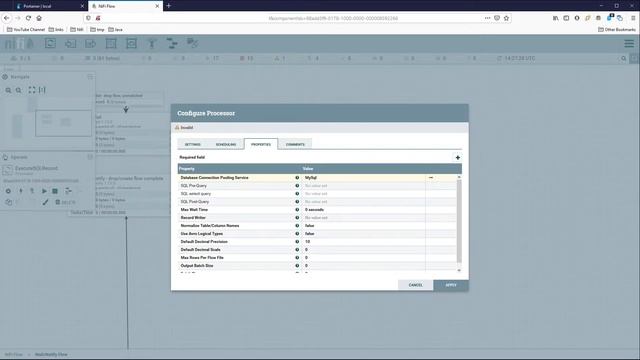Viewport: 640px width, 360px height.
Task: Open info icon for Max Wait Time row
Action: coord(297,209)
